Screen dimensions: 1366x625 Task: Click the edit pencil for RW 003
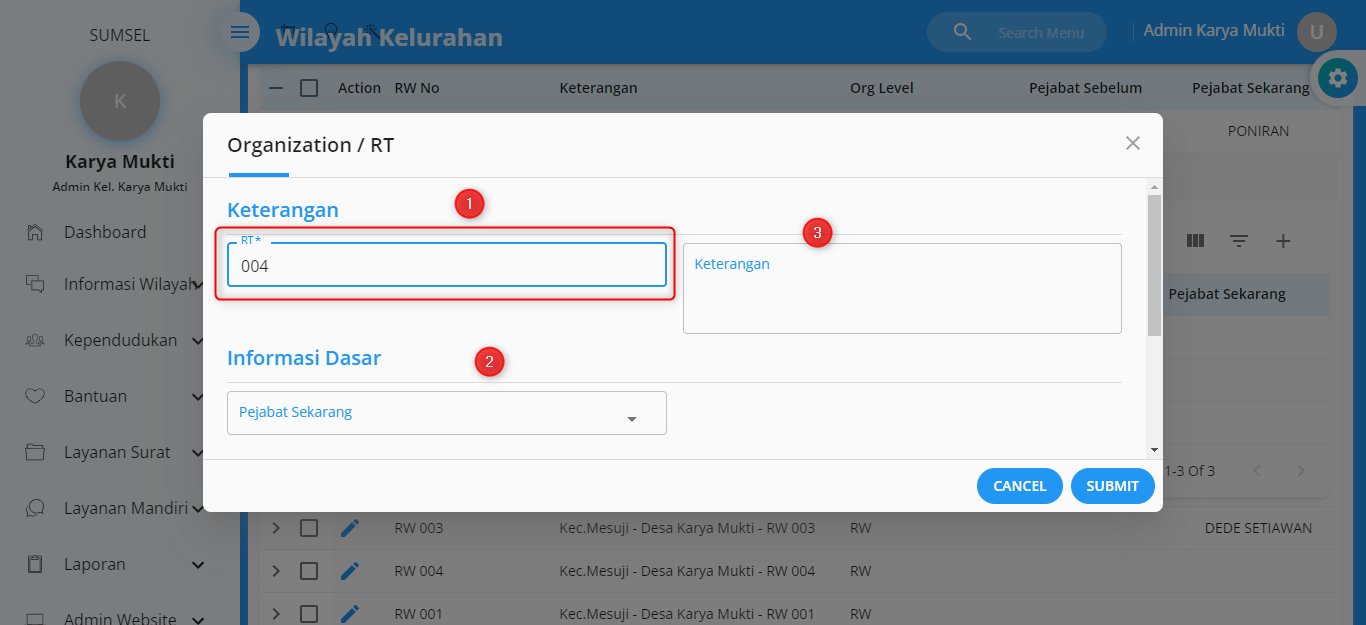click(x=349, y=528)
